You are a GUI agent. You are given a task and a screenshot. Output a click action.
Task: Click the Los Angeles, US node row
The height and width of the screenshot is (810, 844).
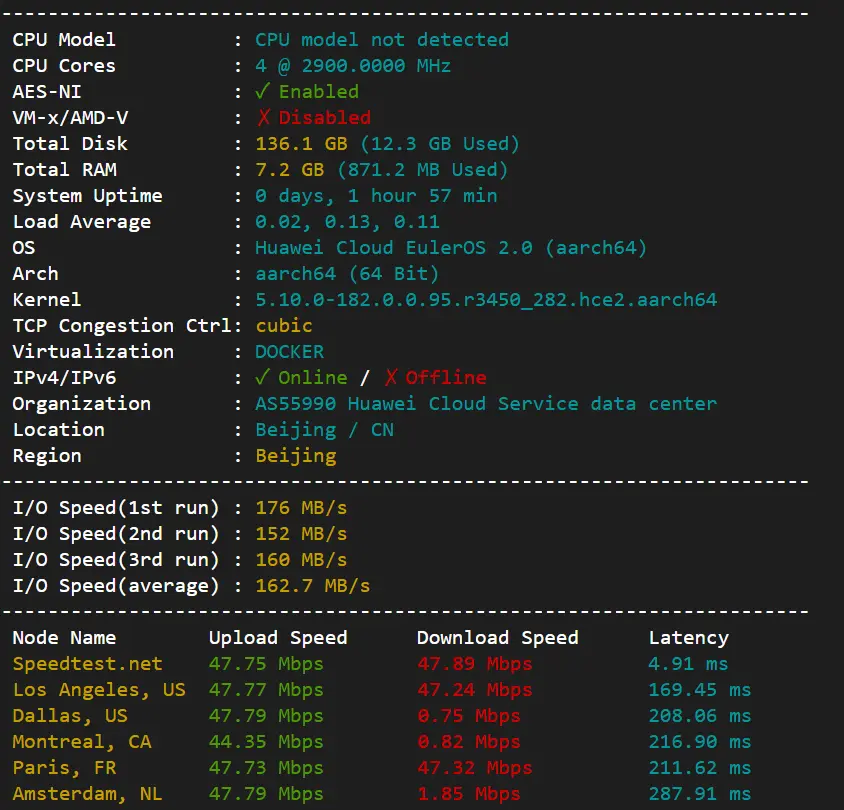[382, 689]
